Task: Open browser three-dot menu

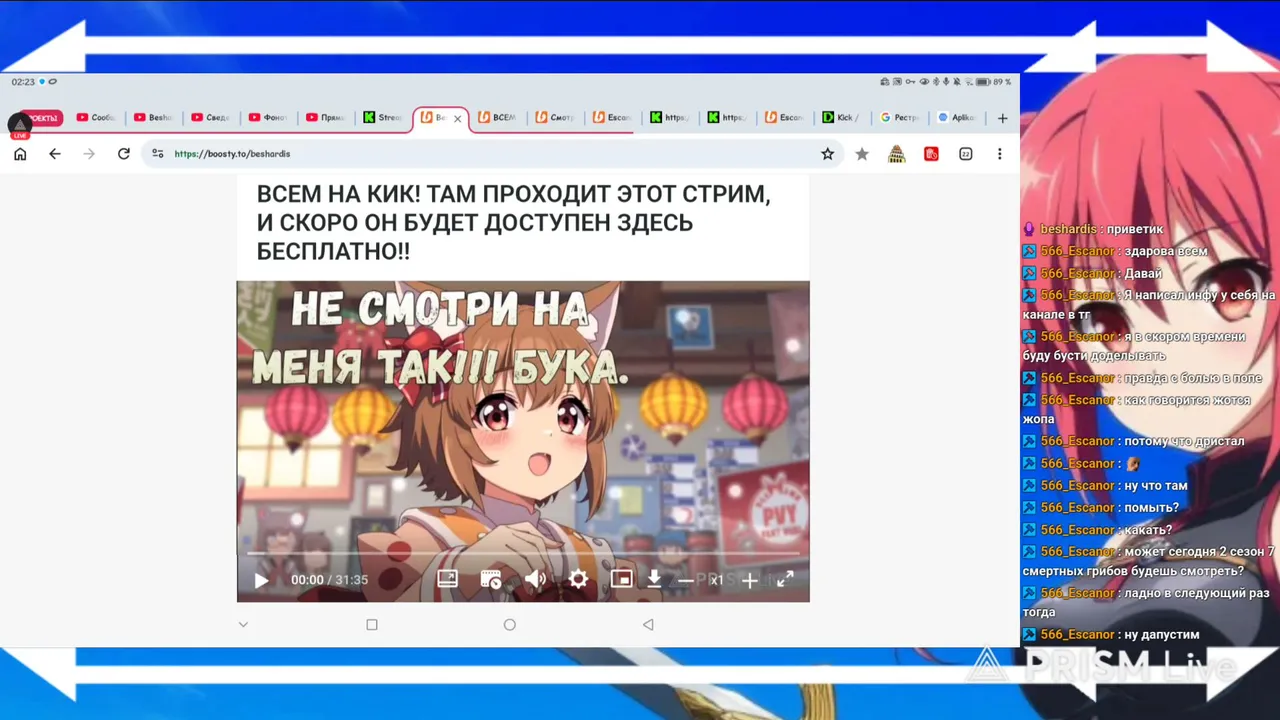Action: 999,154
